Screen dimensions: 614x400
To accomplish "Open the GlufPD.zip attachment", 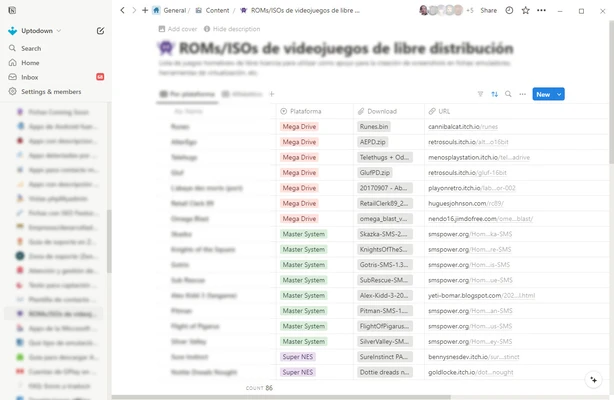I will pyautogui.click(x=375, y=173).
